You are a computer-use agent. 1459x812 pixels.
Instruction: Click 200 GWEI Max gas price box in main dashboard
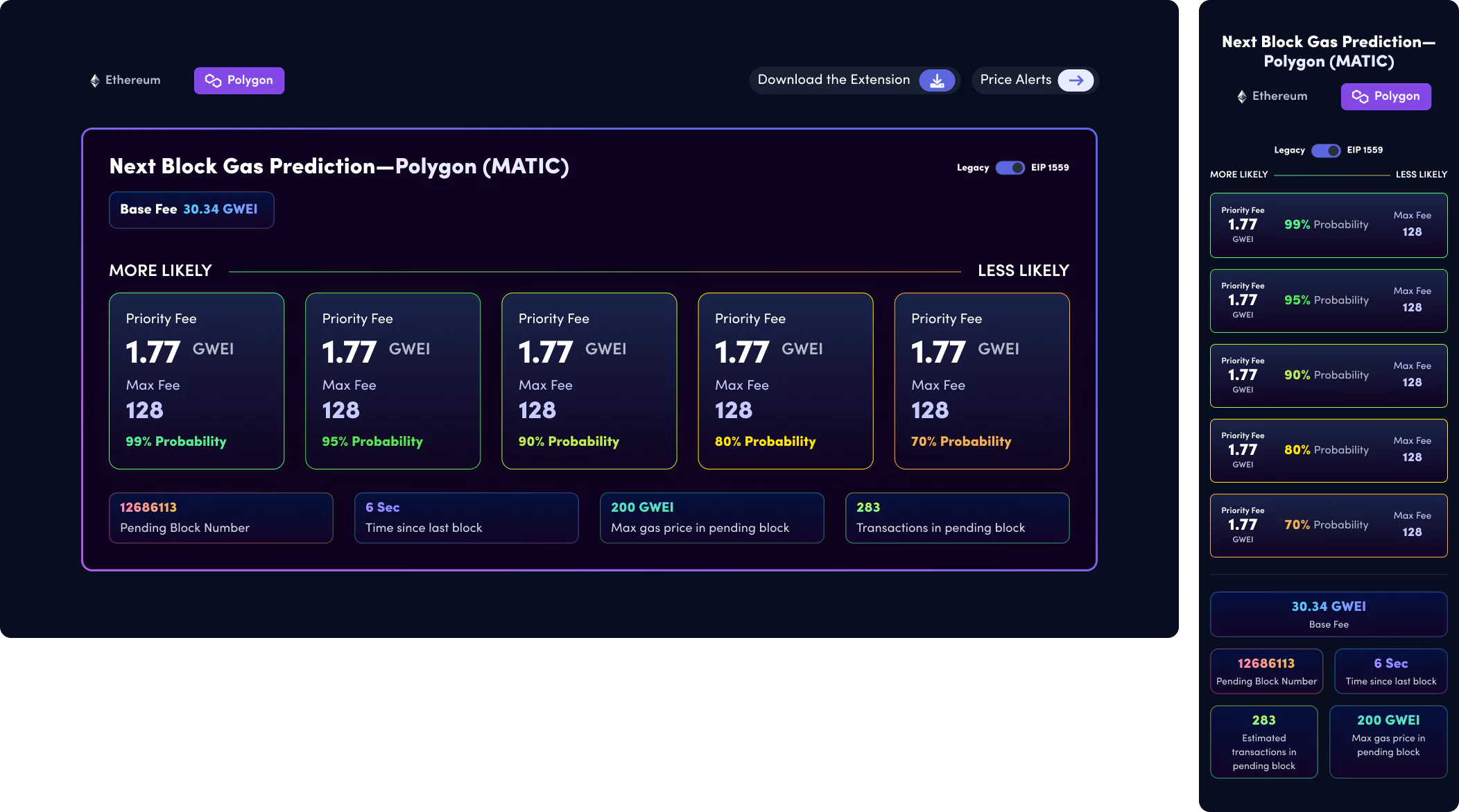pyautogui.click(x=712, y=518)
